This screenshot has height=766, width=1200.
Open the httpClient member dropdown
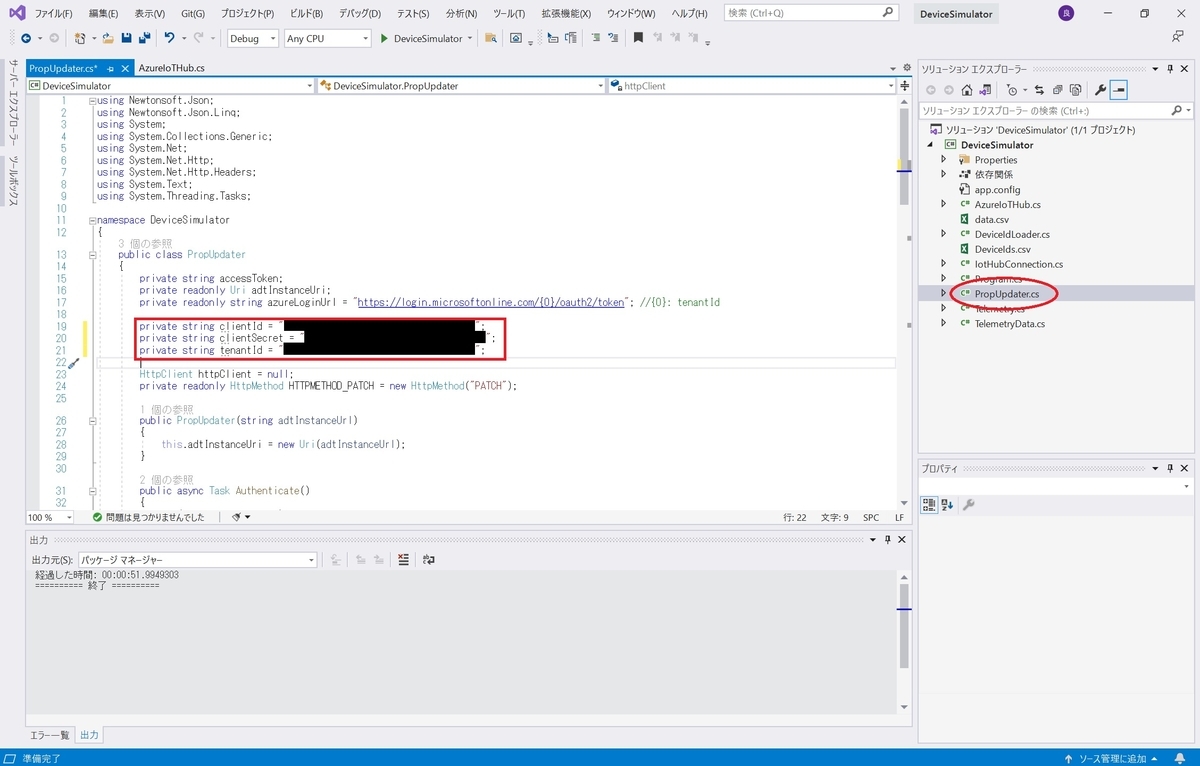pyautogui.click(x=890, y=86)
